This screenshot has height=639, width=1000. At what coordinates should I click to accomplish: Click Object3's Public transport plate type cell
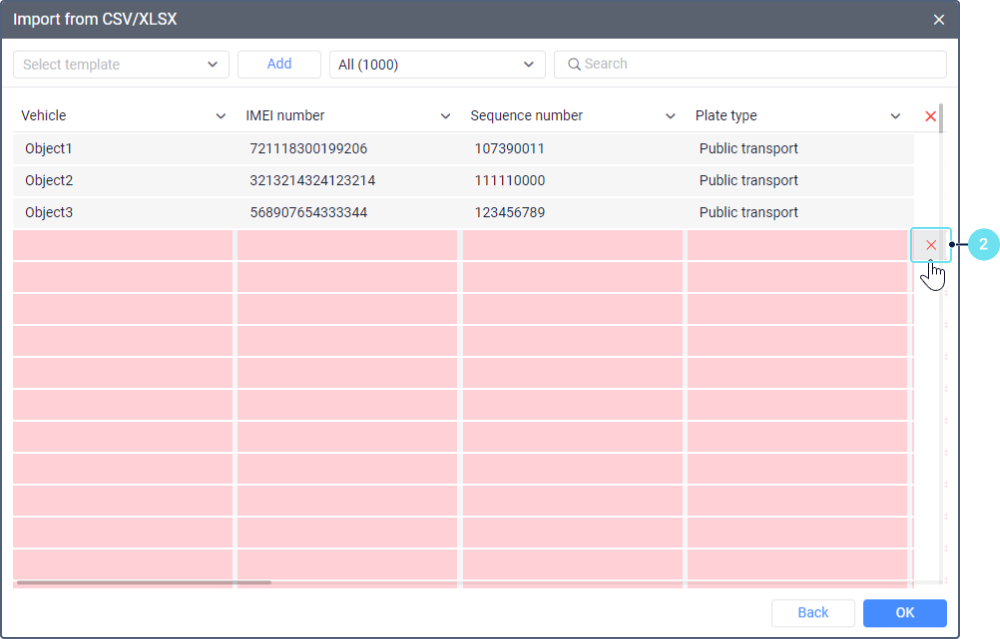point(748,213)
